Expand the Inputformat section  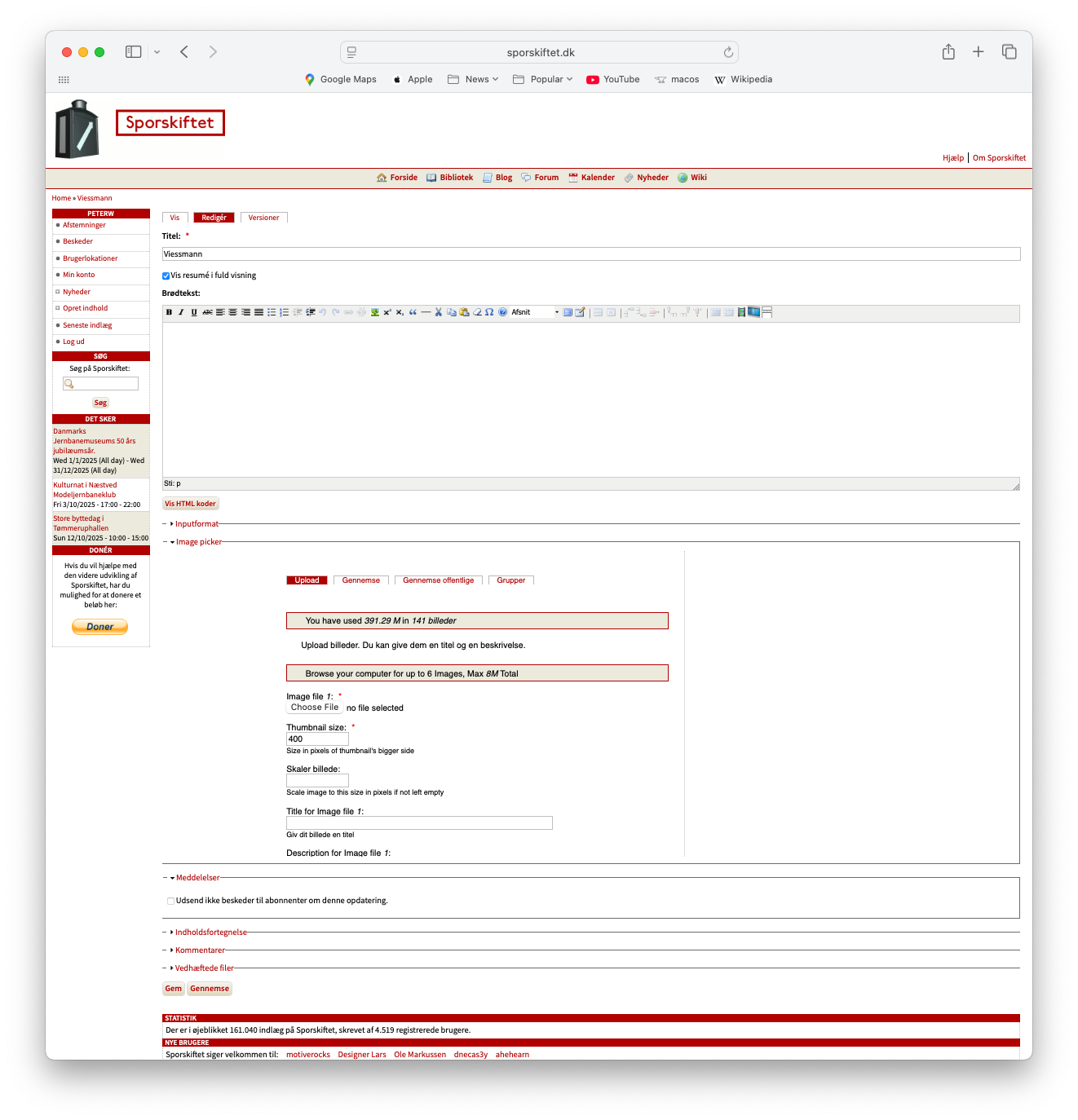pyautogui.click(x=197, y=524)
